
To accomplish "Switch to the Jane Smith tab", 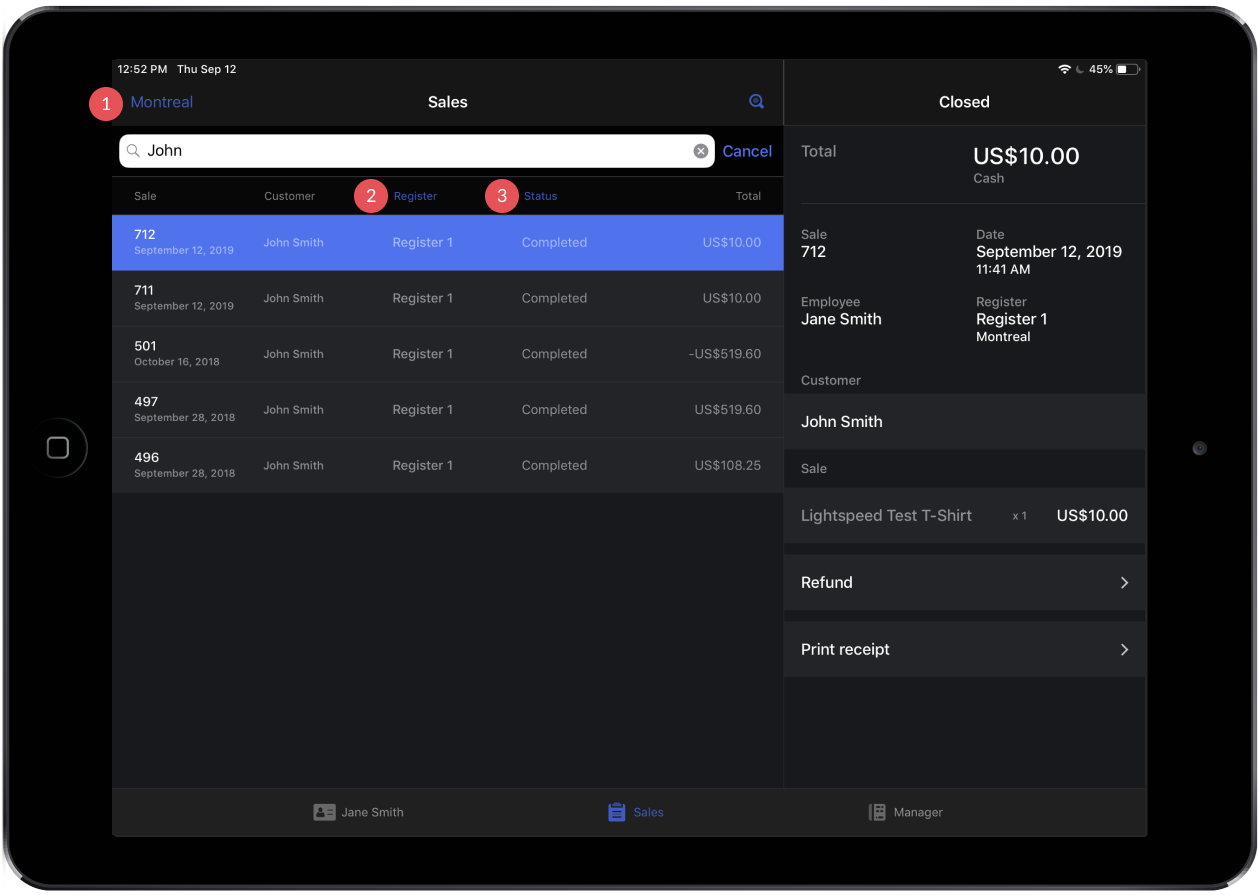I will pos(372,812).
